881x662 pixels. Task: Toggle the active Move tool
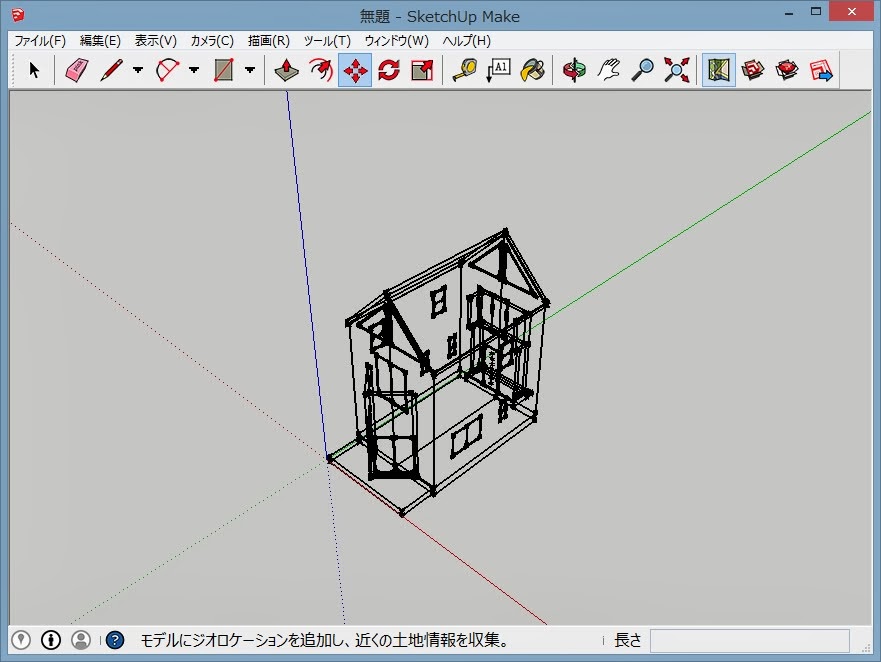tap(355, 70)
